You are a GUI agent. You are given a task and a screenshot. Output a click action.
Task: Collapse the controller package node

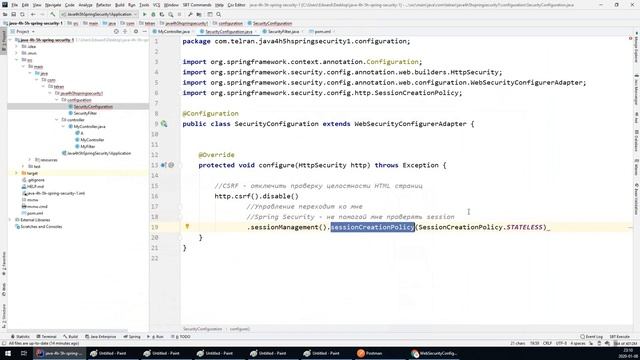coord(57,120)
